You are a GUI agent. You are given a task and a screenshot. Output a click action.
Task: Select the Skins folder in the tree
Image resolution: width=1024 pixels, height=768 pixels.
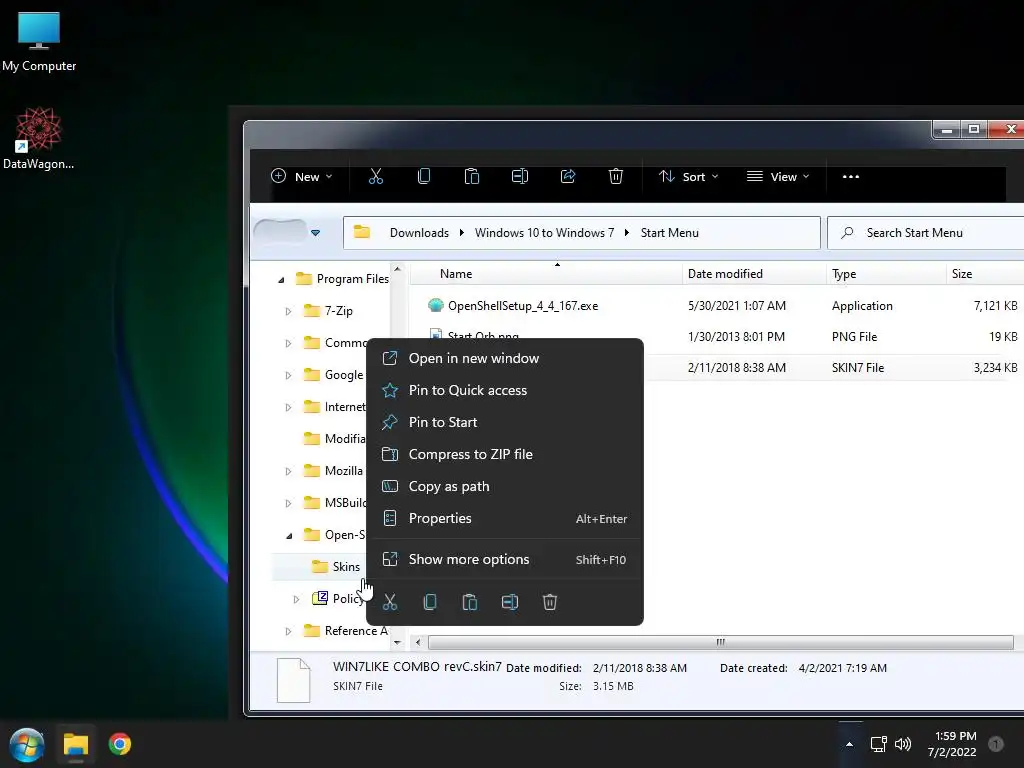(x=337, y=566)
